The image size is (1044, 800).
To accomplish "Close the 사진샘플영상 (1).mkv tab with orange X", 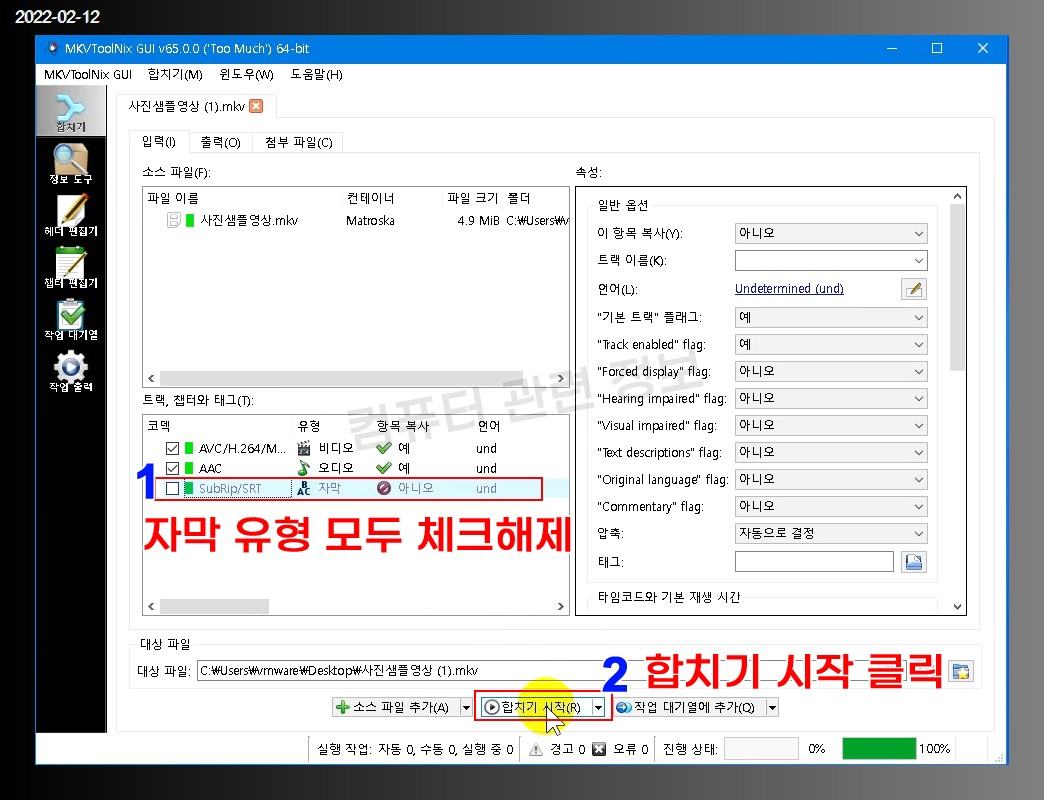I will click(256, 106).
